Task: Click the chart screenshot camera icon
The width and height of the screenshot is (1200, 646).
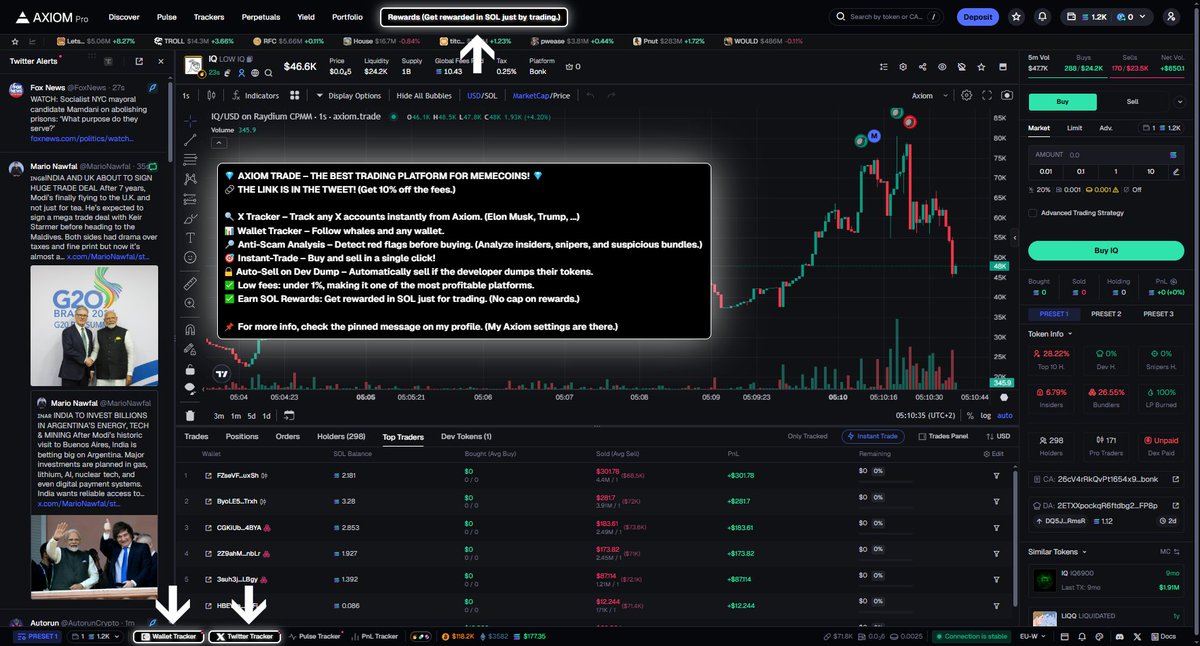Action: pyautogui.click(x=1006, y=96)
